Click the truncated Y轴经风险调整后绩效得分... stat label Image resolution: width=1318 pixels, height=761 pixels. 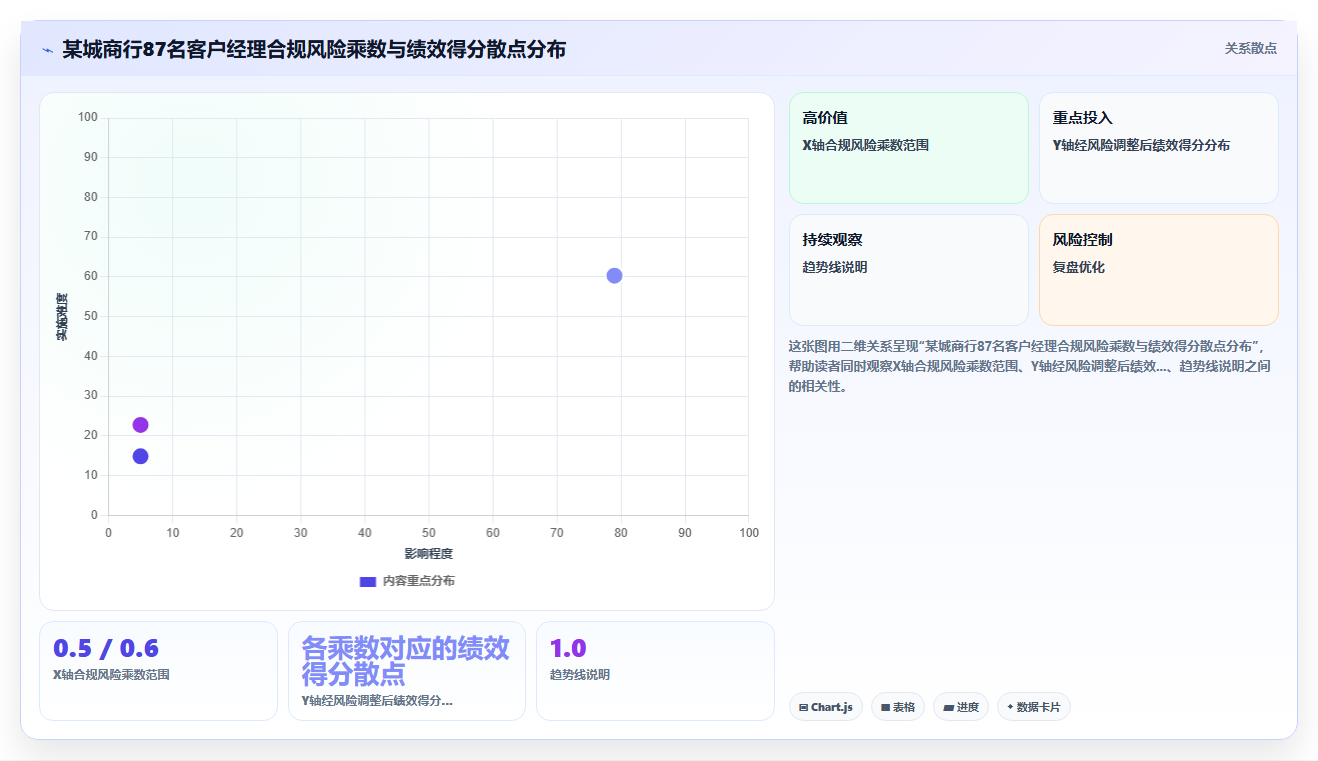click(x=377, y=701)
